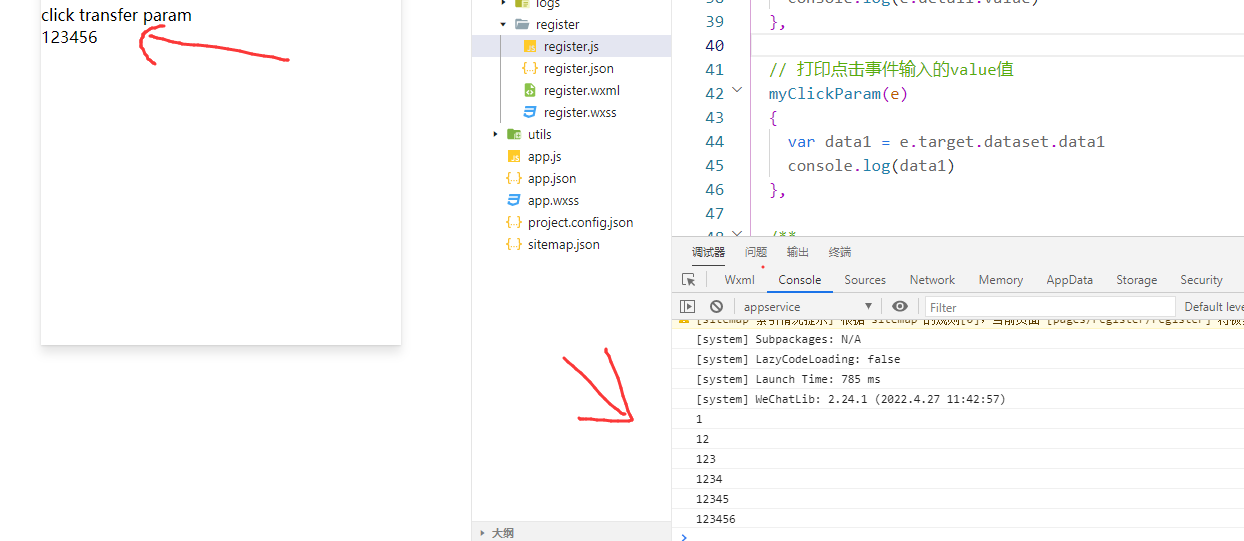
Task: Click the var data1 code line
Action: point(946,142)
